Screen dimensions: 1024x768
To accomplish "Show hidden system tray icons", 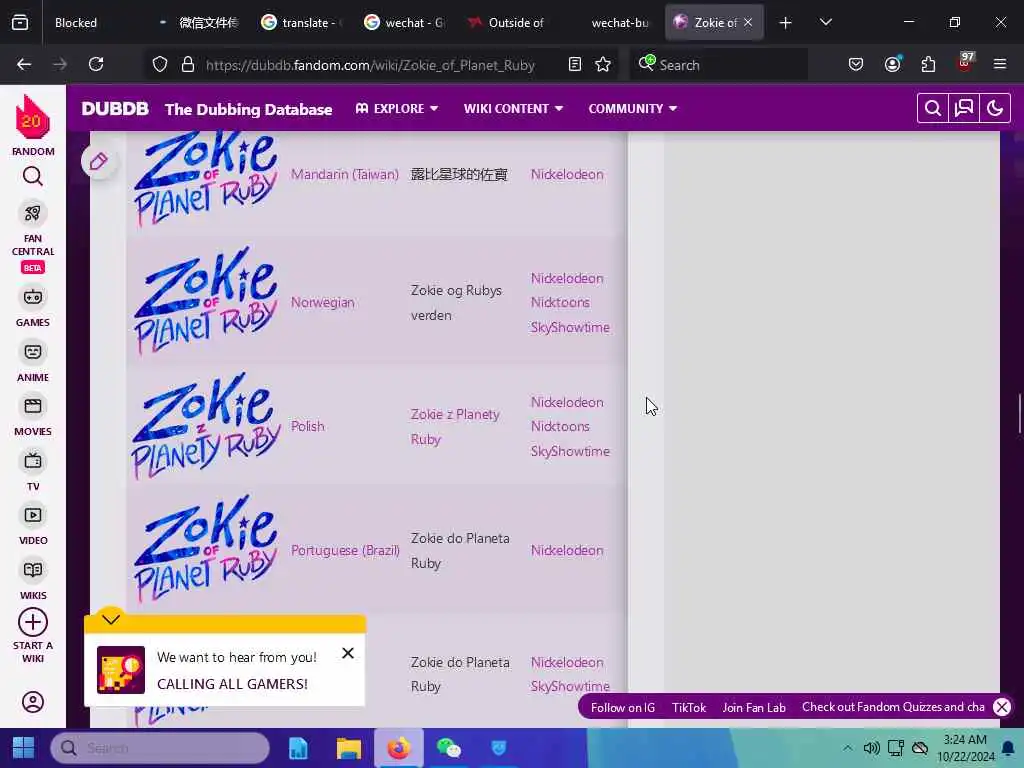I will click(848, 748).
